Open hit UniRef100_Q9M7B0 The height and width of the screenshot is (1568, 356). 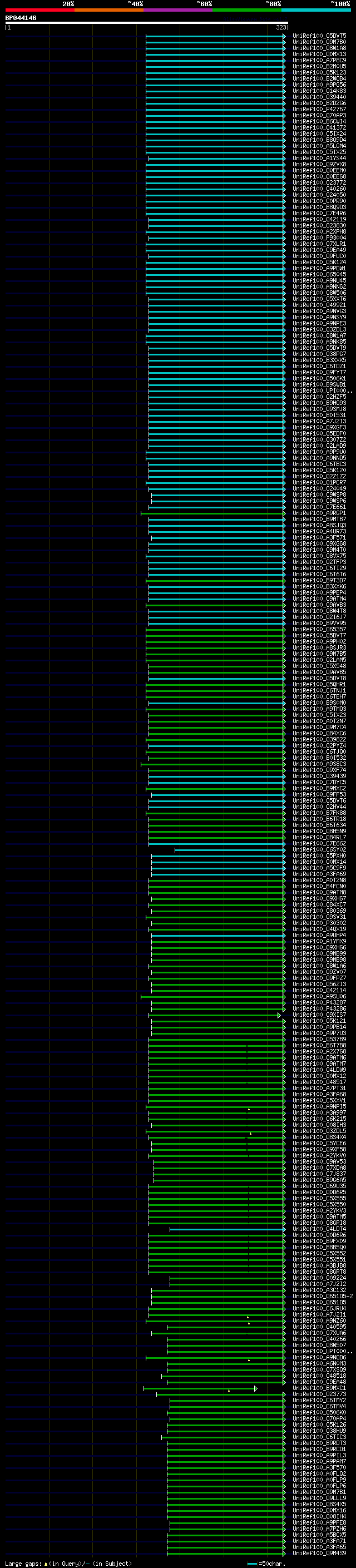pos(319,43)
